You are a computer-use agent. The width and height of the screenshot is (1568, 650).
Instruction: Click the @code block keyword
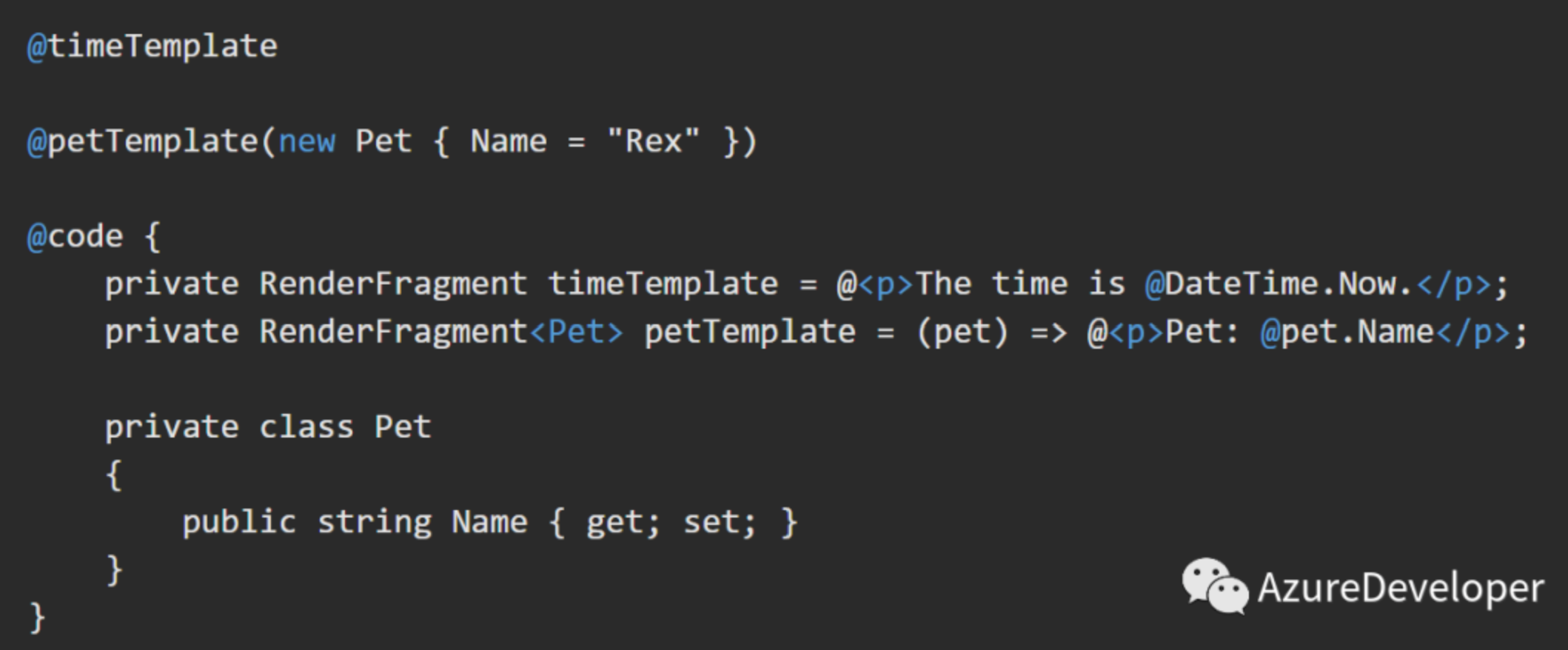click(75, 236)
